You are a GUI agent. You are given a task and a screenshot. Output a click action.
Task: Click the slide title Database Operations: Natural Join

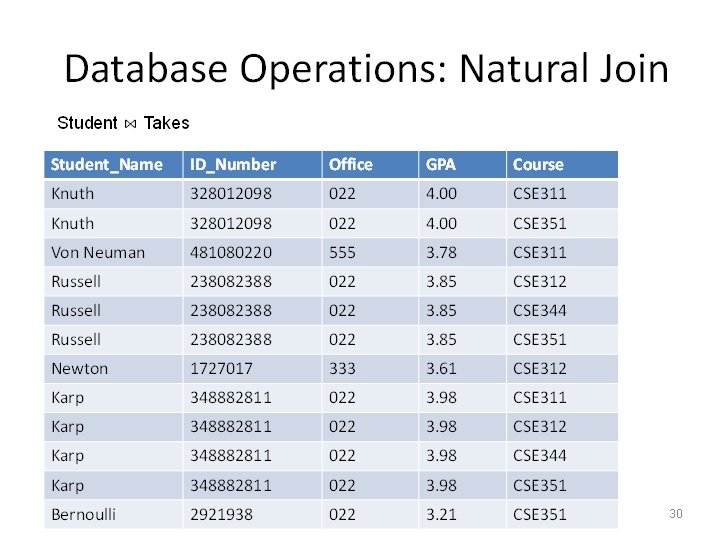click(366, 68)
